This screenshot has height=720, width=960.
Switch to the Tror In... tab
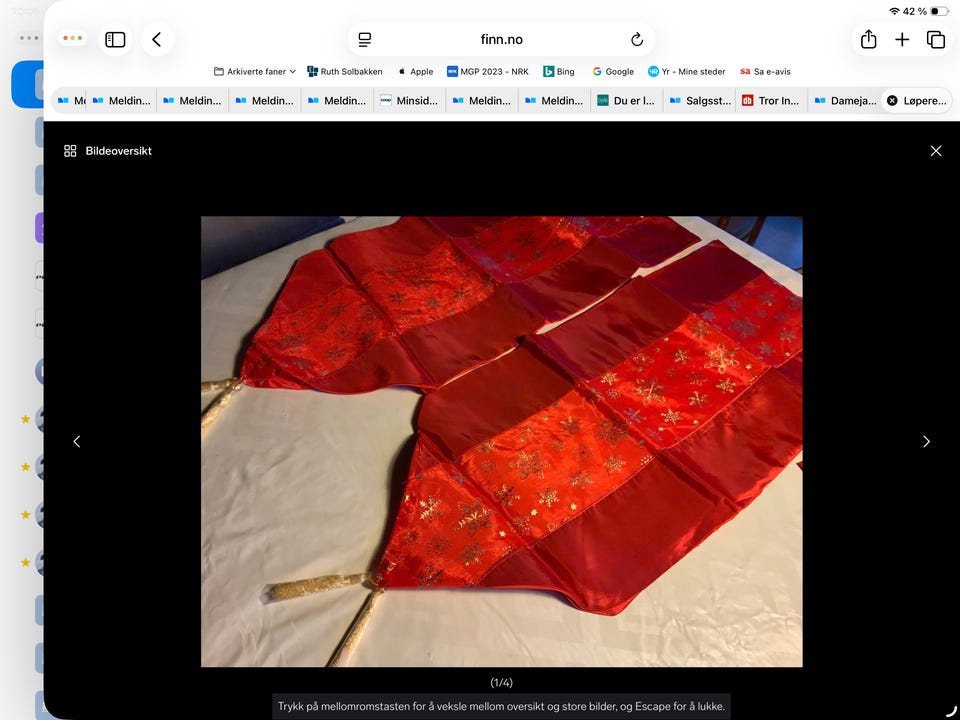(x=771, y=100)
